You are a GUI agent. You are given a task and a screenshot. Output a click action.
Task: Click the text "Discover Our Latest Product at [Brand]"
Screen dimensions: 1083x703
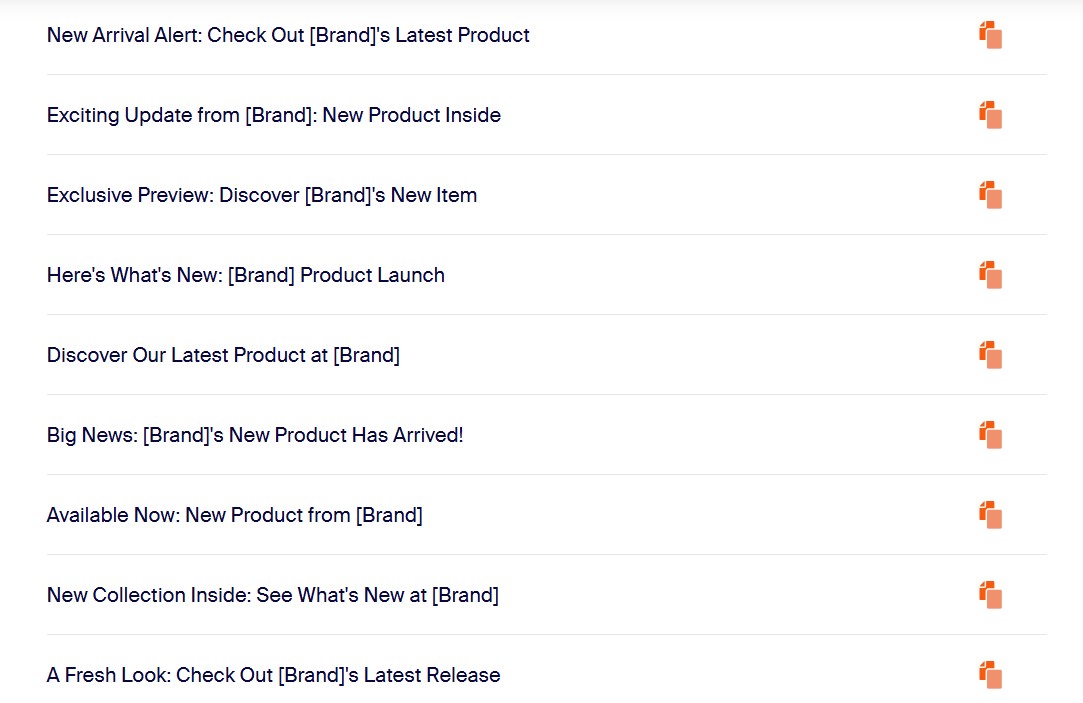(x=223, y=355)
